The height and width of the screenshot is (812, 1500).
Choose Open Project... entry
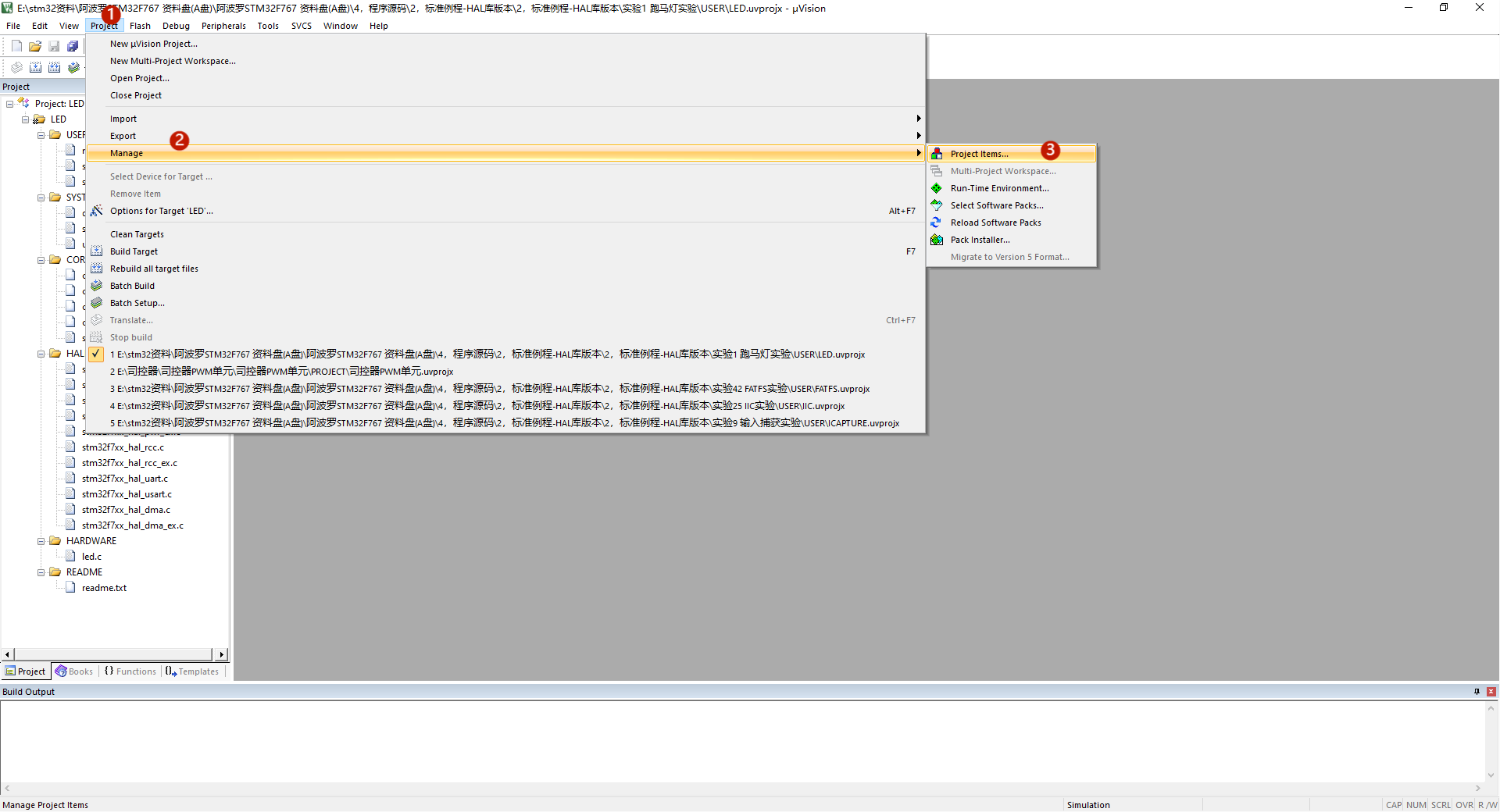click(505, 78)
